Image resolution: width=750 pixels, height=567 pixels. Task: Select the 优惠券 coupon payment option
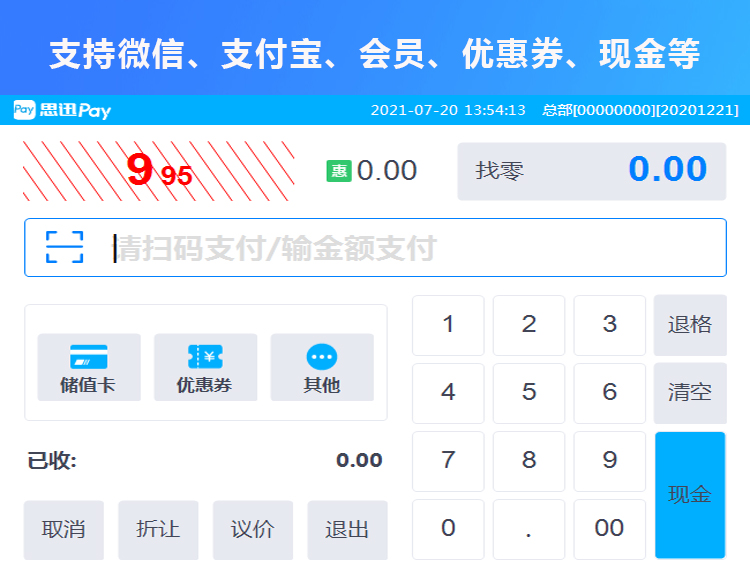205,367
